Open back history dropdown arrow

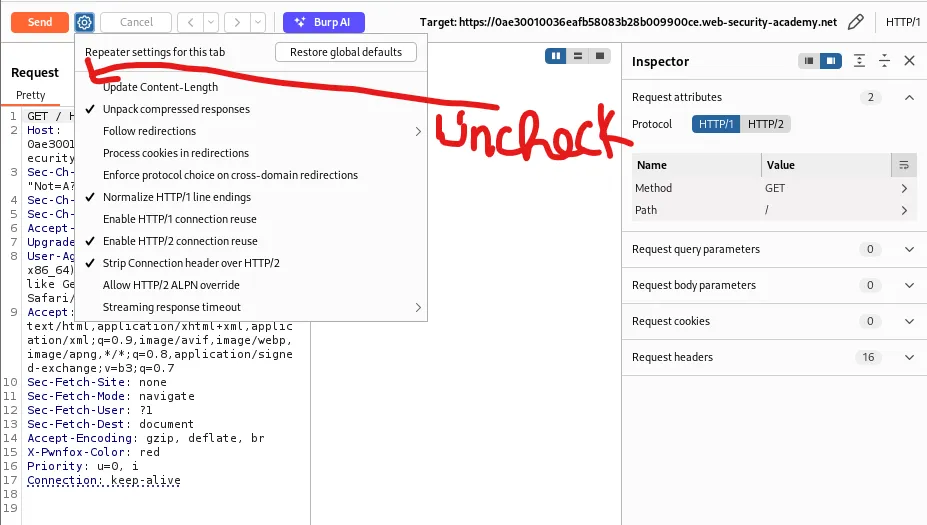click(x=211, y=22)
